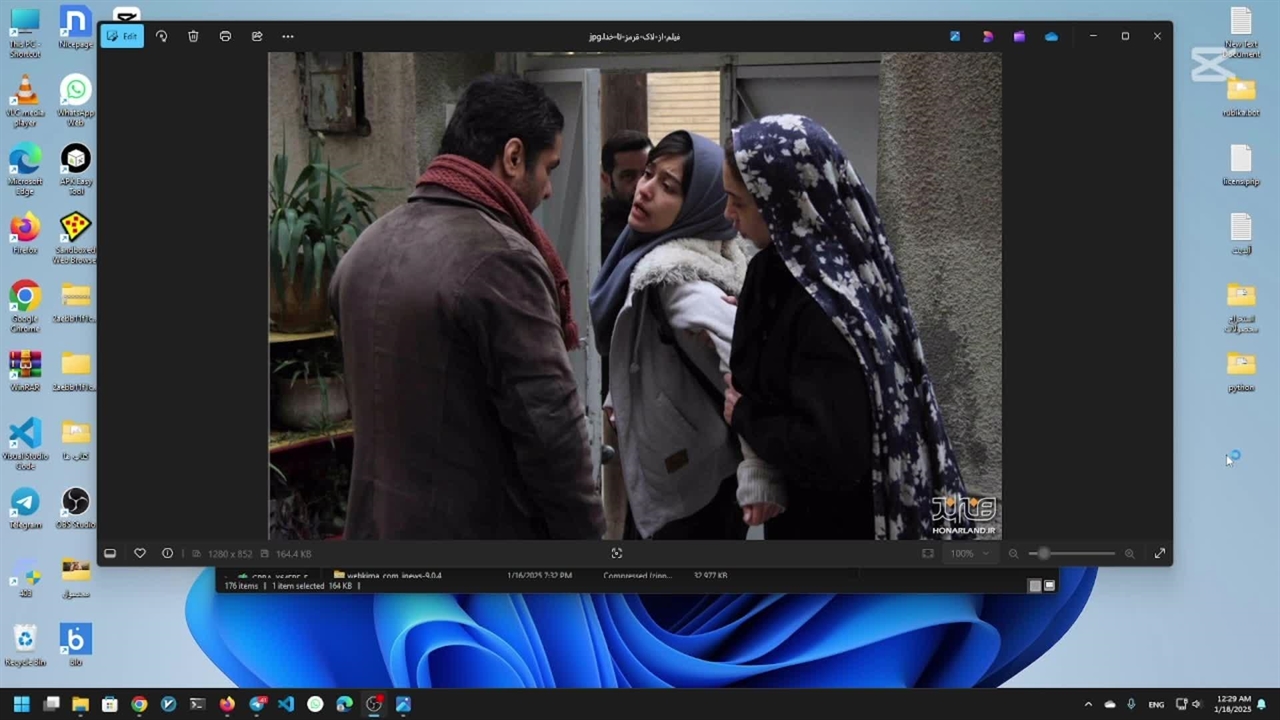This screenshot has height=720, width=1280.
Task: Print the image using the printer icon
Action: (225, 36)
